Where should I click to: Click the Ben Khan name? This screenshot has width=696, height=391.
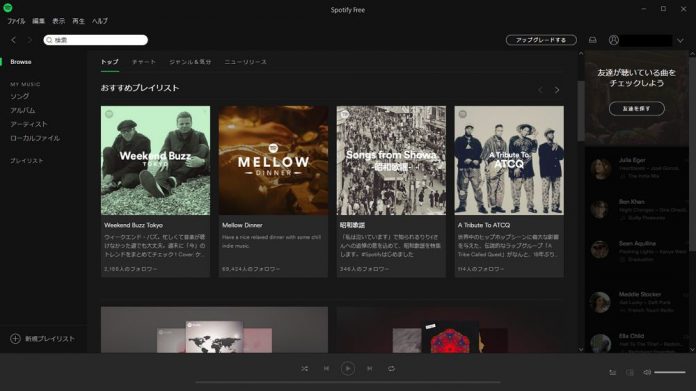point(632,201)
